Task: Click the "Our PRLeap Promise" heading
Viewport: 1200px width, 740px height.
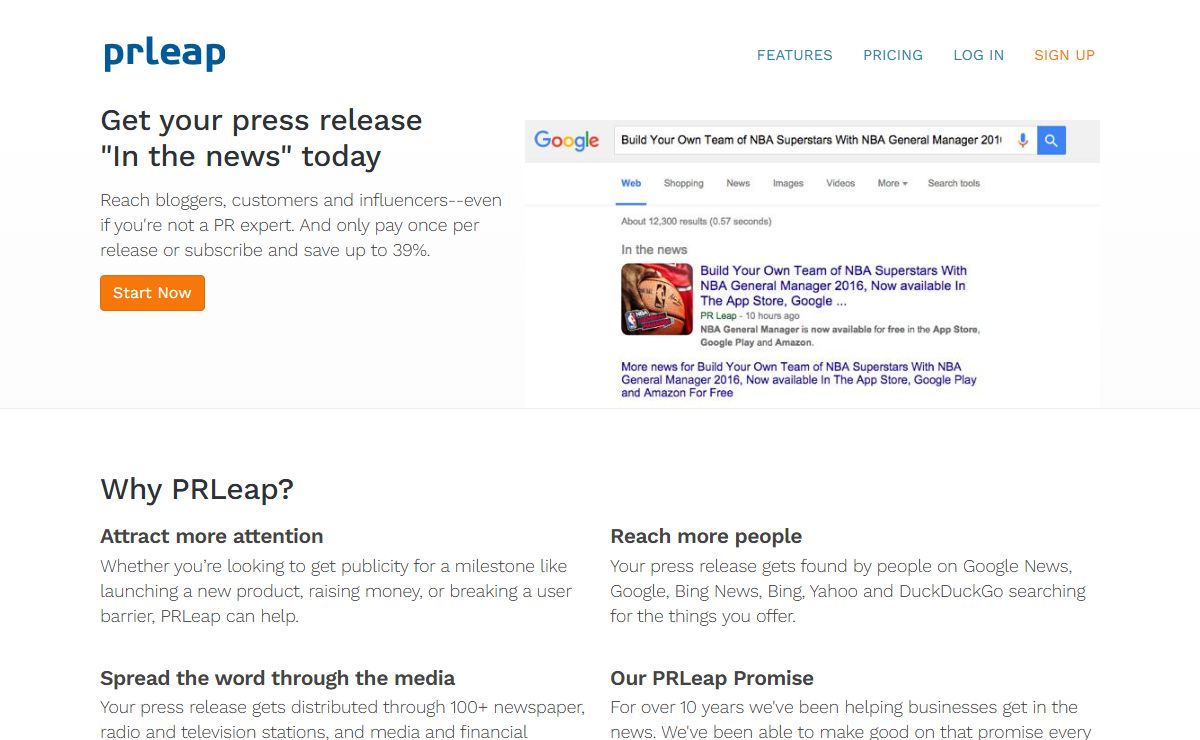Action: 712,678
